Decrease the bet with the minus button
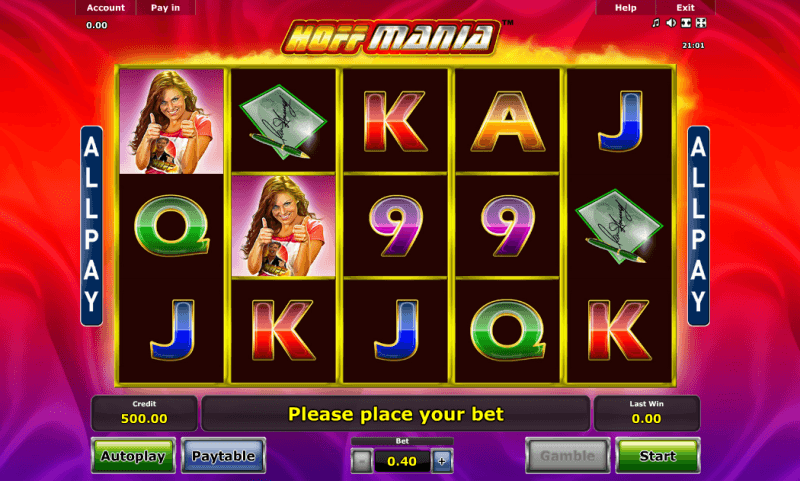Viewport: 800px width, 481px height. 362,462
